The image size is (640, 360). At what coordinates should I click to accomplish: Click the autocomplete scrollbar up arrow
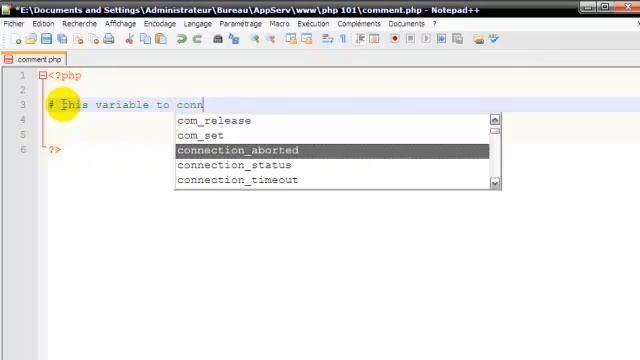pos(495,120)
